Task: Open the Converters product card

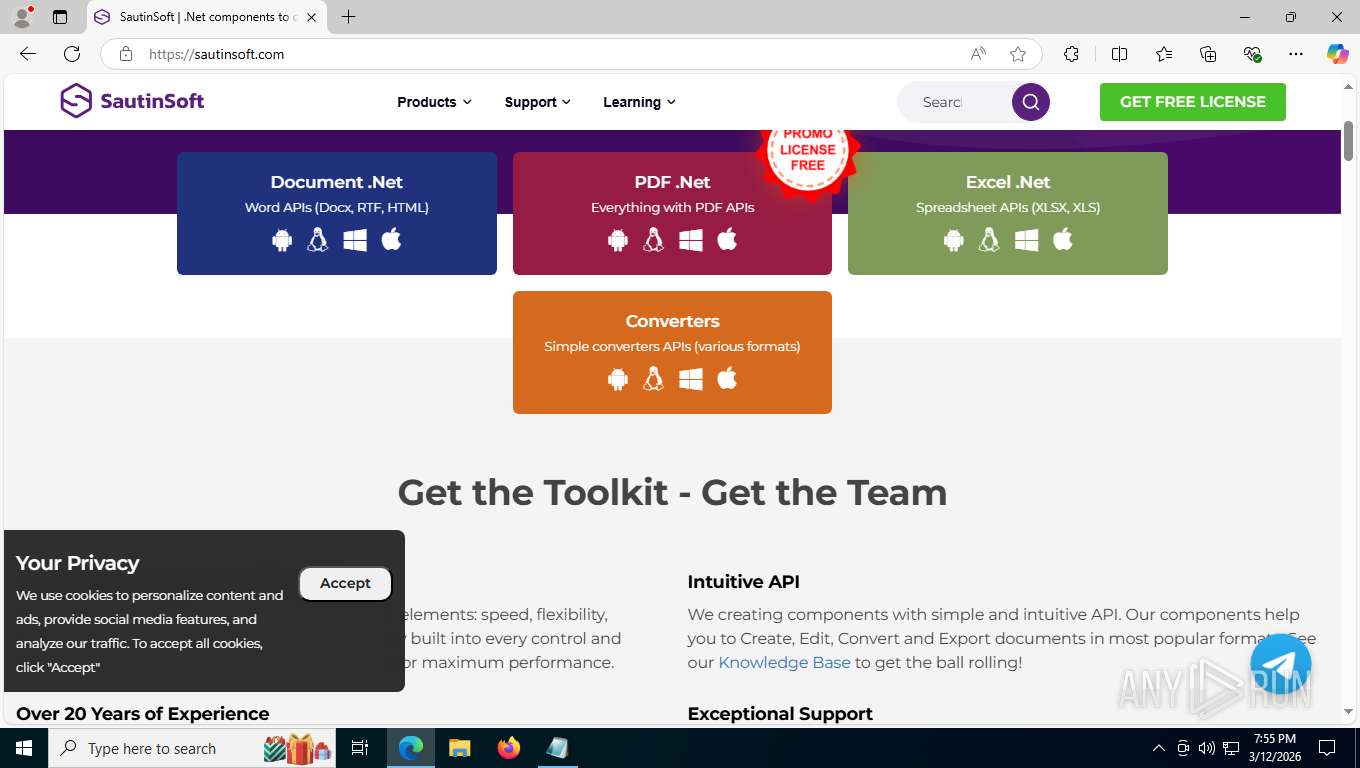Action: 672,352
